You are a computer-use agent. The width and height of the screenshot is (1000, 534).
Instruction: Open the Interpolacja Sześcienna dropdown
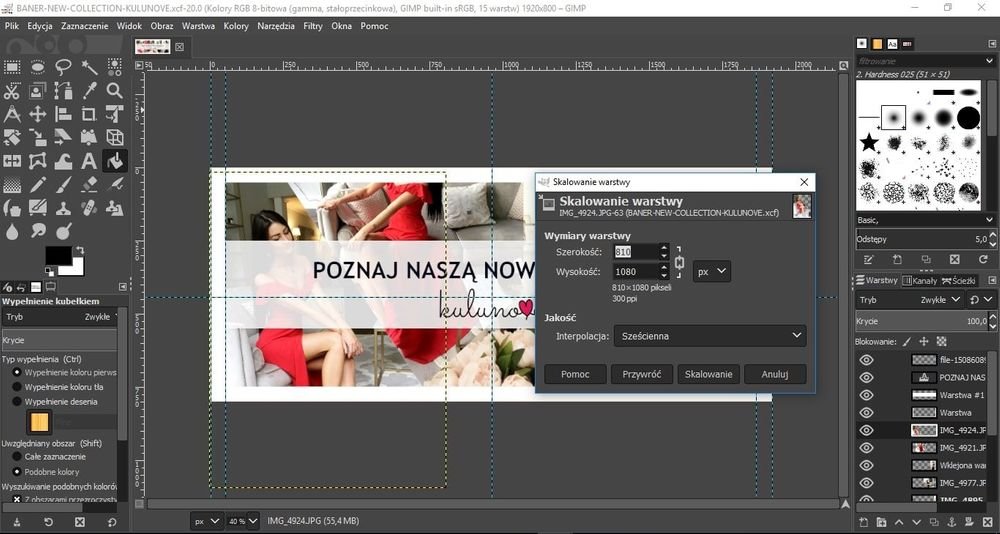710,336
